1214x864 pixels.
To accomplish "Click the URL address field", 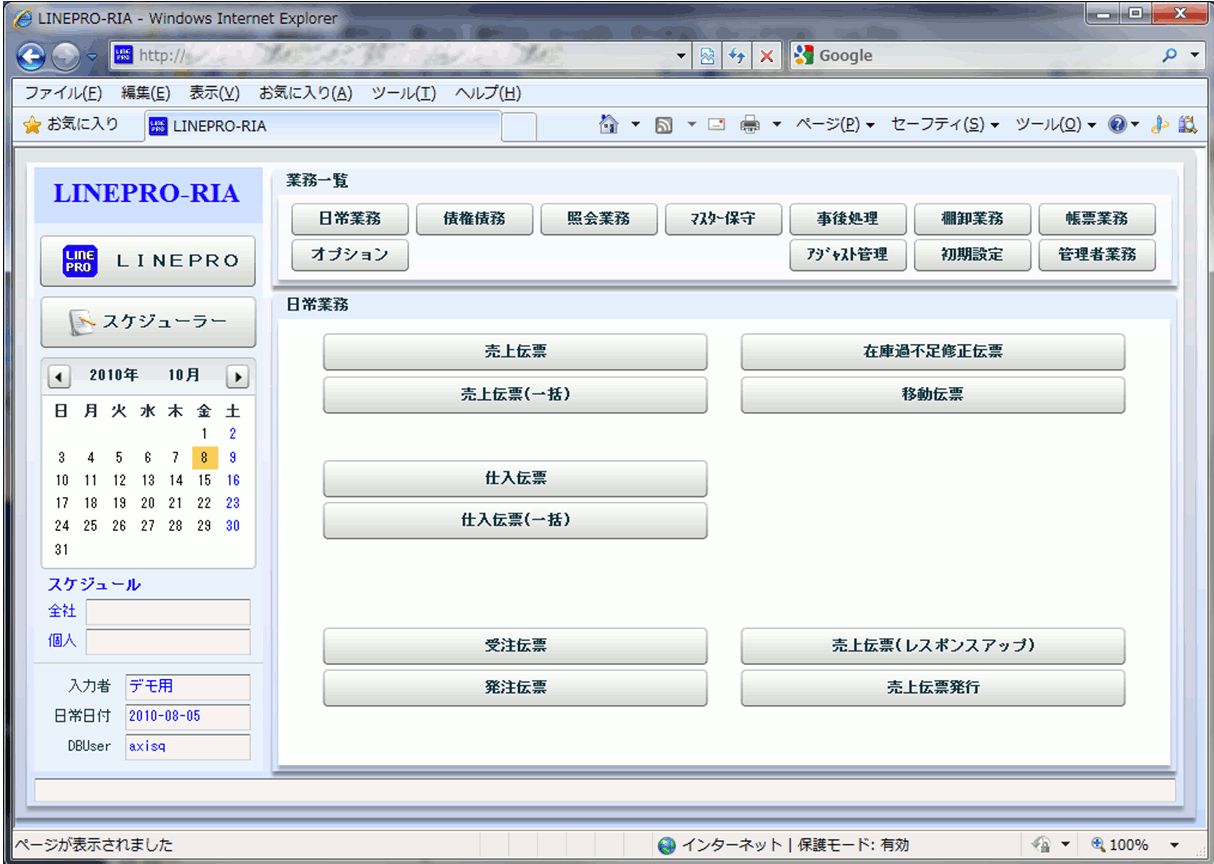I will pos(400,56).
